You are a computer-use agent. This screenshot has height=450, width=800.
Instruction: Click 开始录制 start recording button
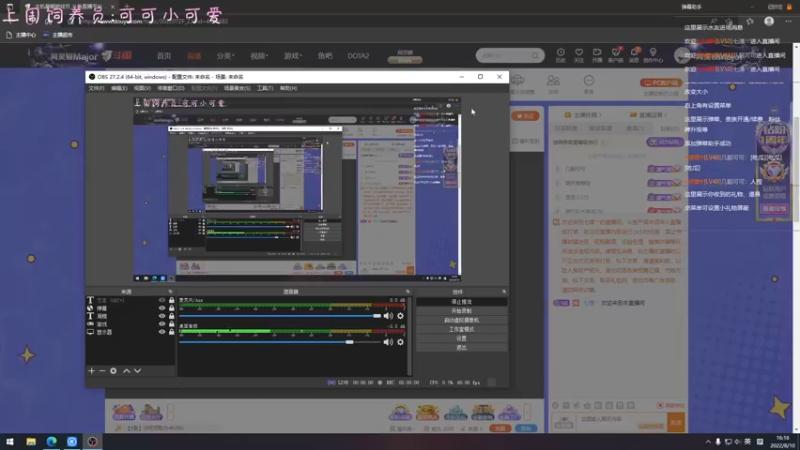click(x=461, y=311)
